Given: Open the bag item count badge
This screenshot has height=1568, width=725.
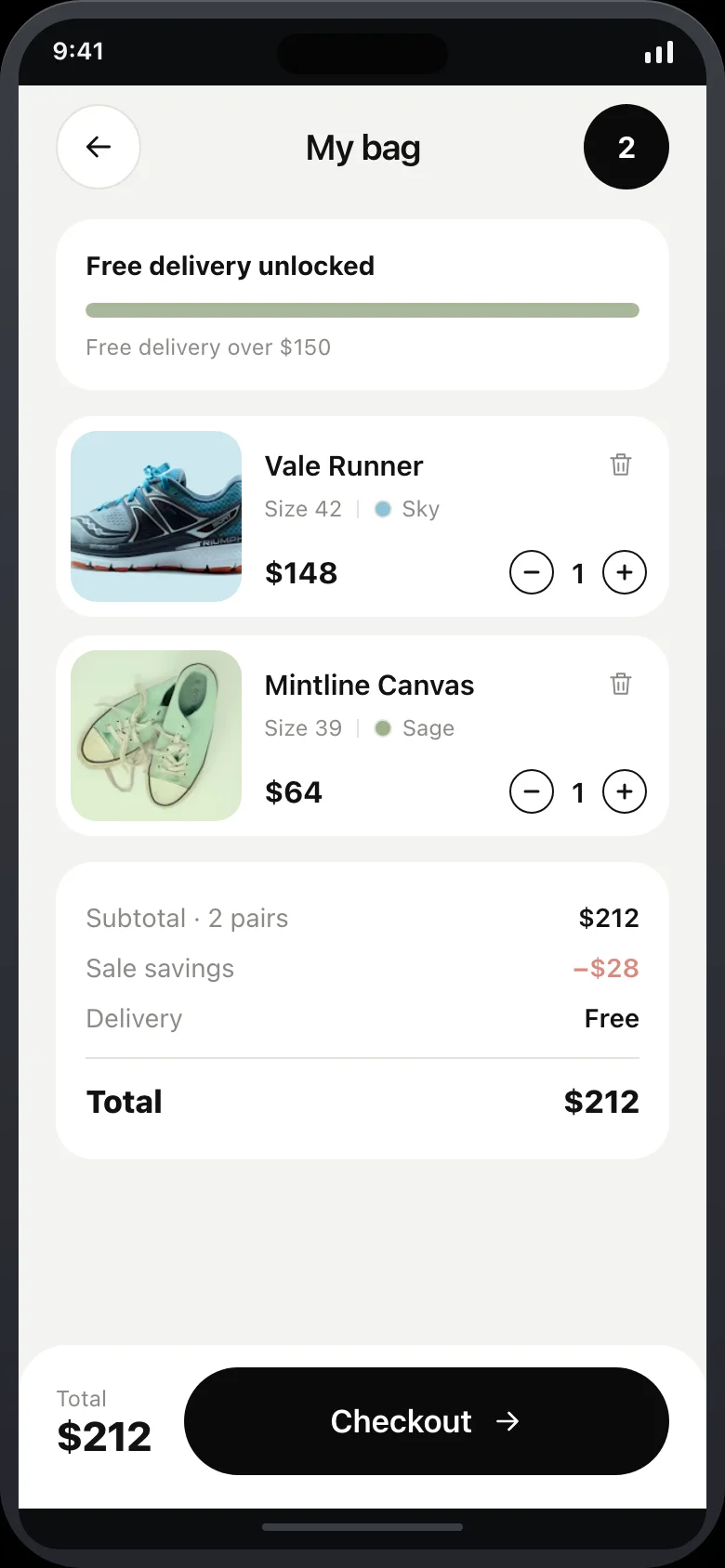Looking at the screenshot, I should coord(626,147).
